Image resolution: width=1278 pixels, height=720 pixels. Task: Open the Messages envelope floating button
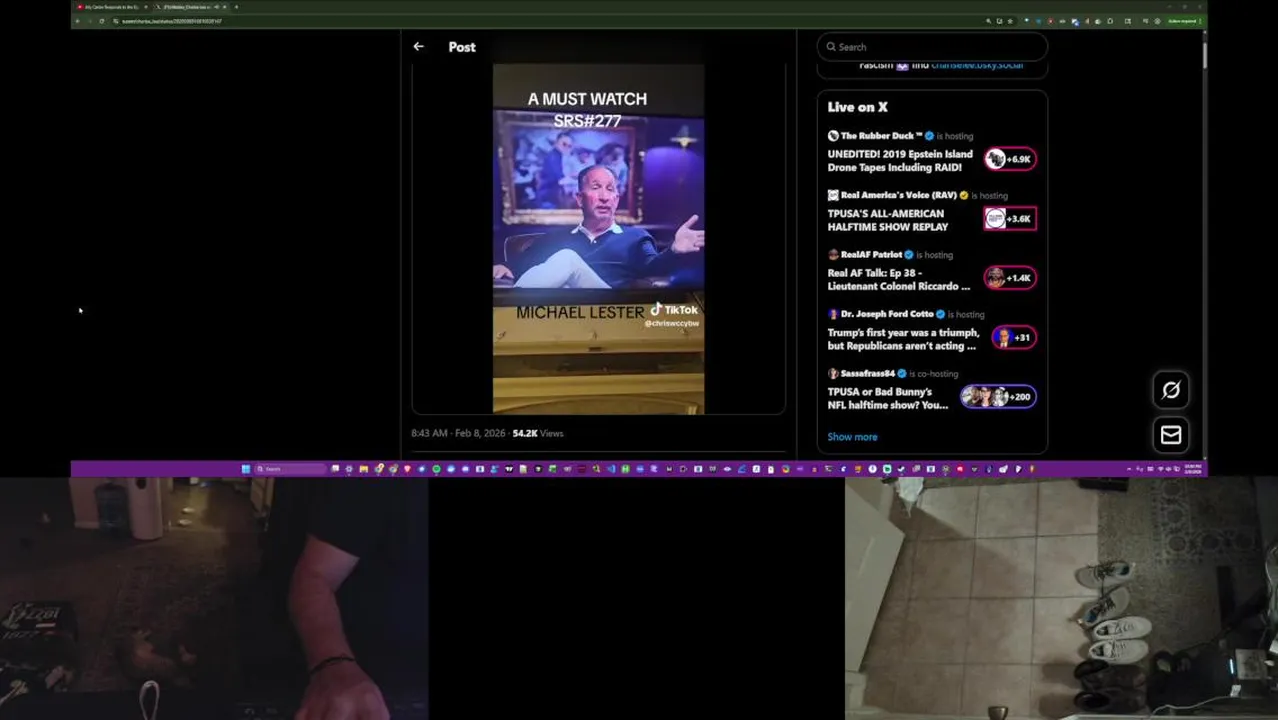[1171, 435]
